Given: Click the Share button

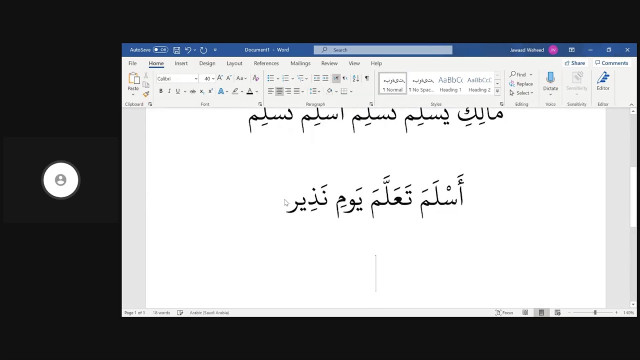Looking at the screenshot, I should 575,63.
